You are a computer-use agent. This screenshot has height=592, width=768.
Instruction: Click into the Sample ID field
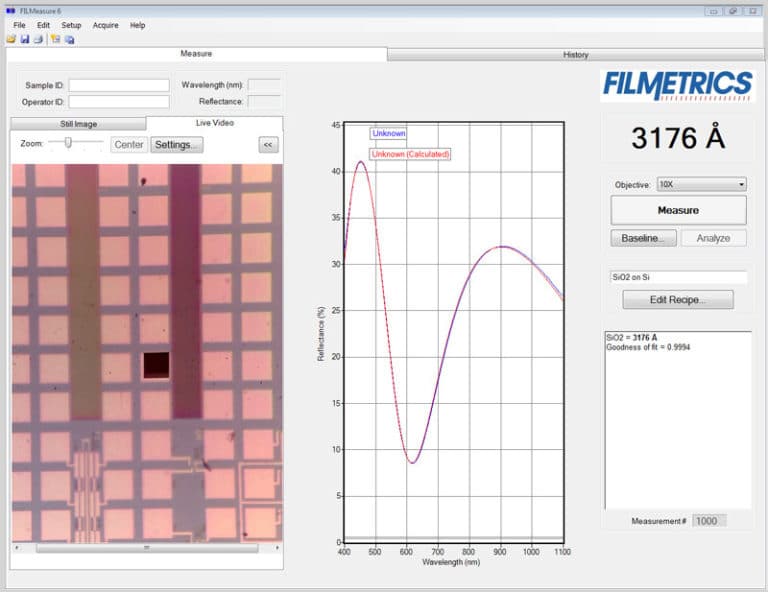coord(119,85)
